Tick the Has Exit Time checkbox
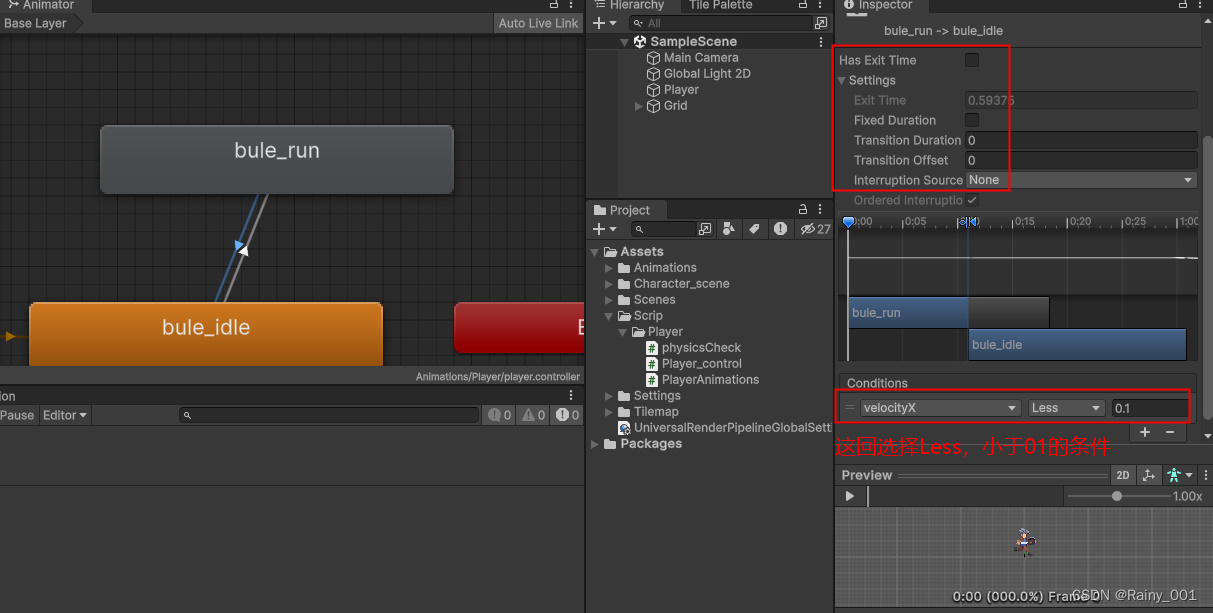This screenshot has width=1213, height=613. [x=972, y=60]
